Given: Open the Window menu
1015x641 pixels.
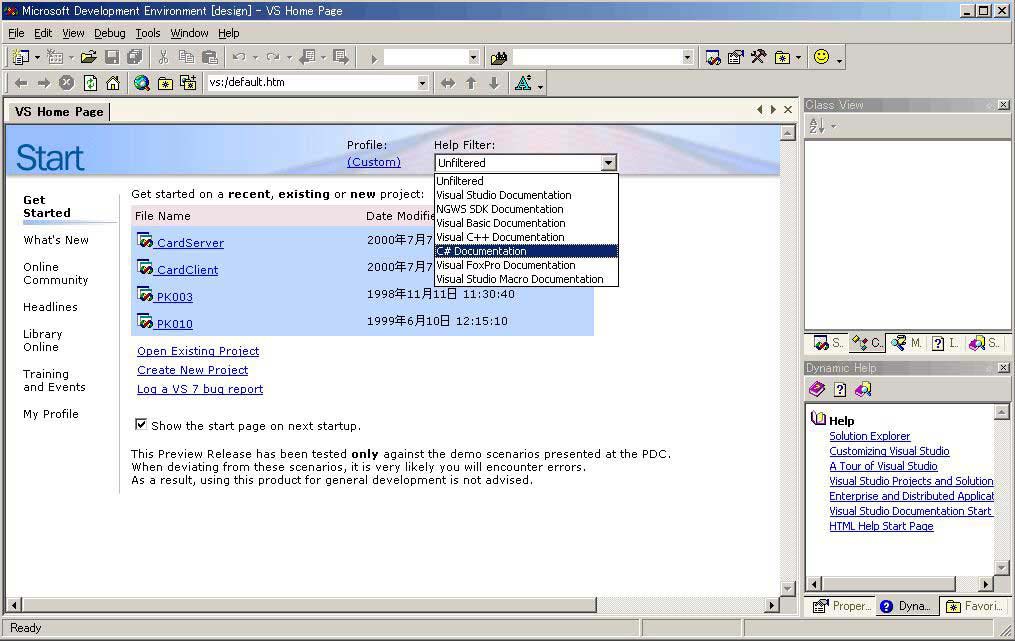Looking at the screenshot, I should (x=189, y=33).
